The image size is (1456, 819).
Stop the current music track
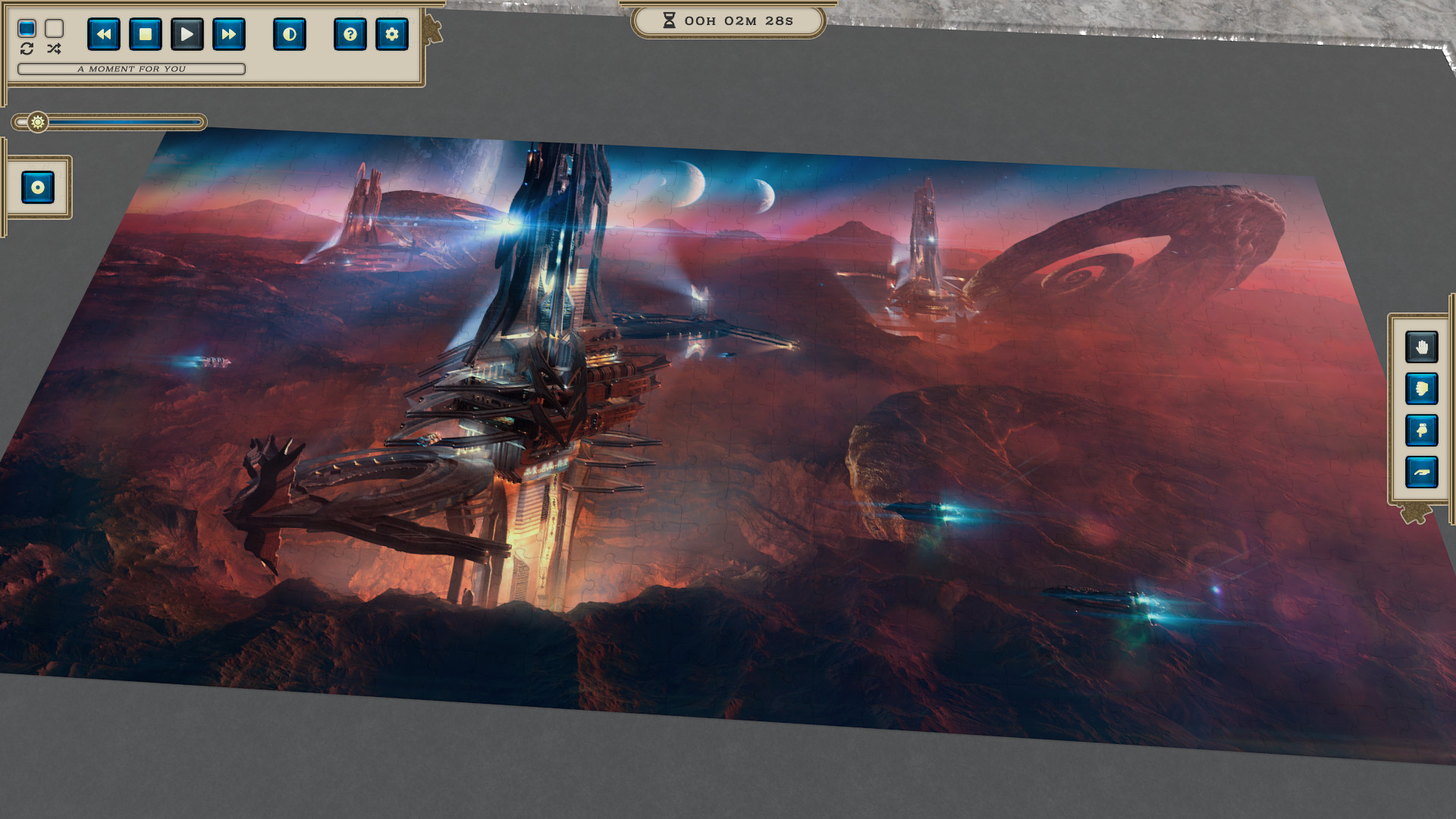coord(146,35)
